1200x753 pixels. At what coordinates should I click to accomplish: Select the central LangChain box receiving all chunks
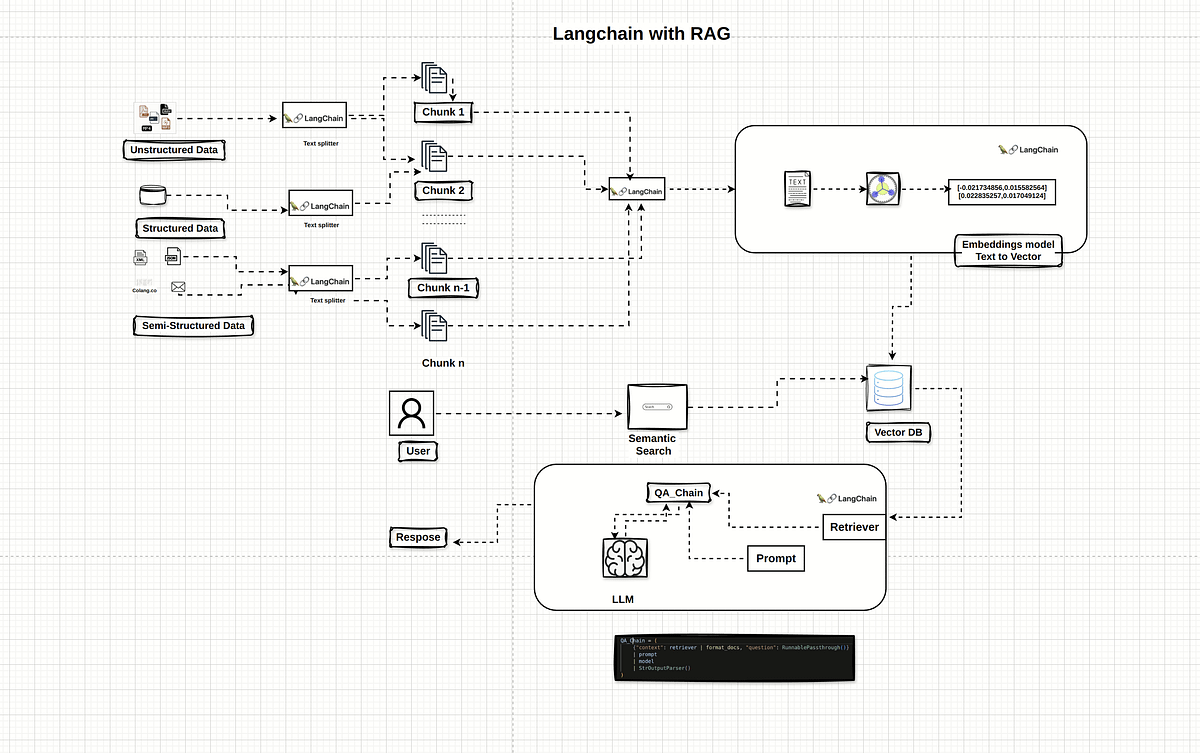[637, 189]
